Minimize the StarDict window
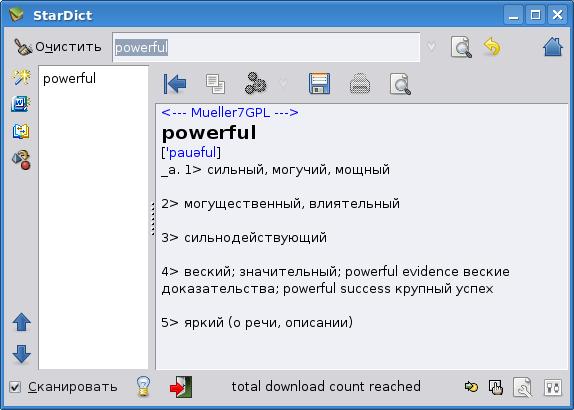The image size is (574, 410). [513, 15]
